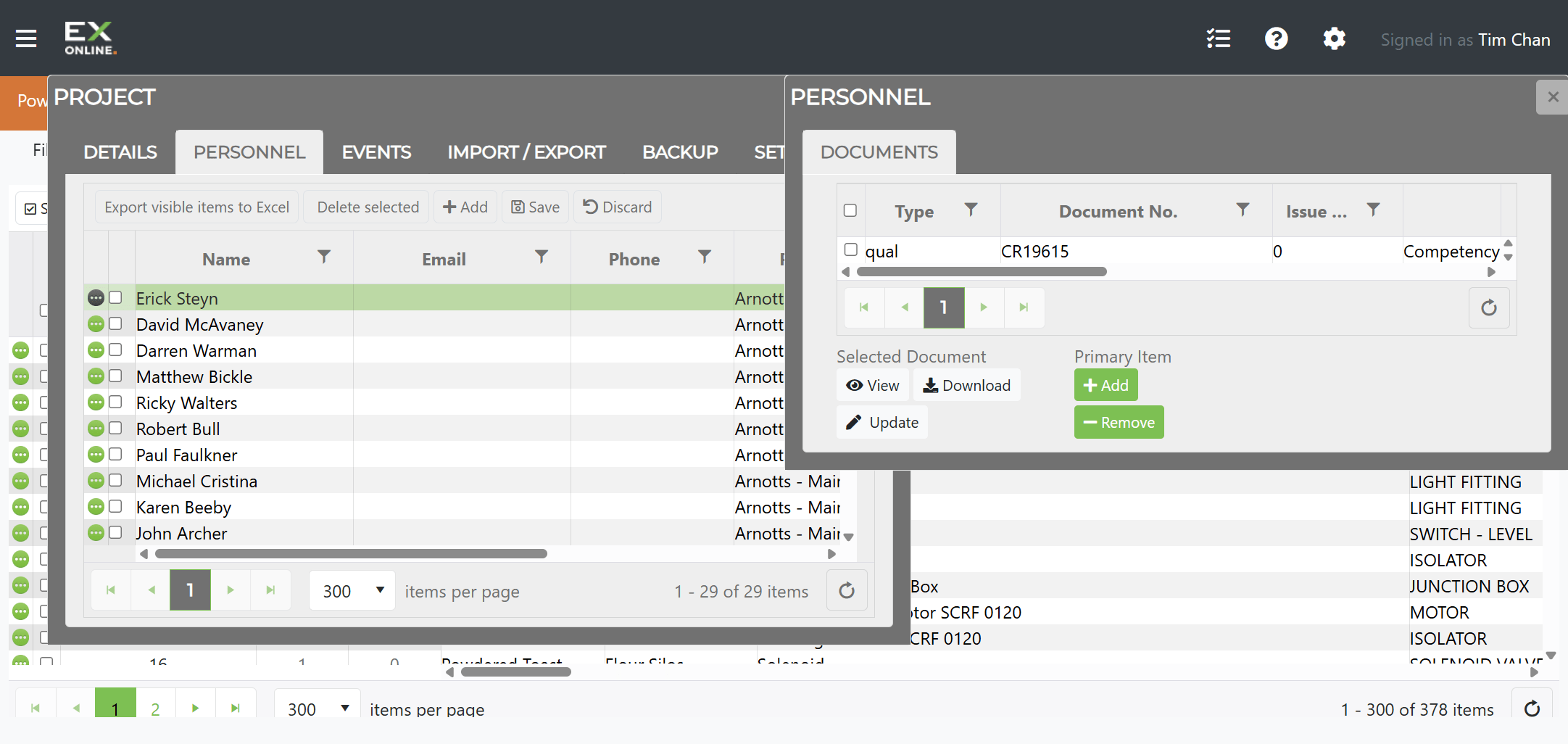Click the Name column filter icon
This screenshot has width=1568, height=744.
[324, 257]
